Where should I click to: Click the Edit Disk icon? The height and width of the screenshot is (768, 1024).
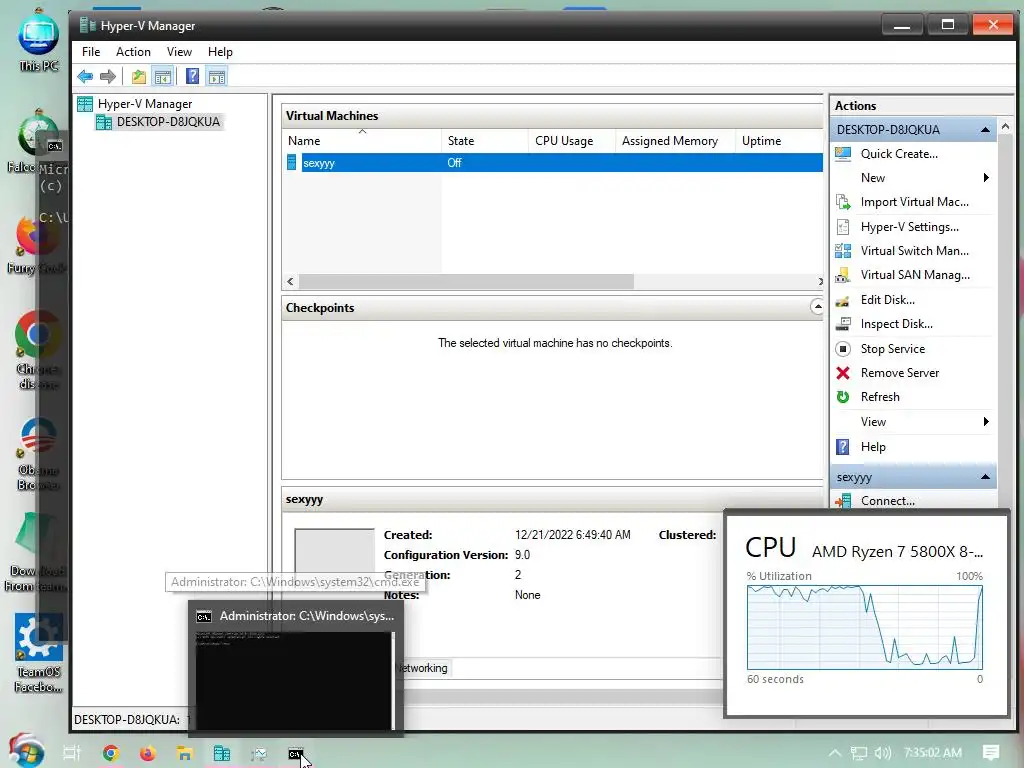[x=843, y=300]
